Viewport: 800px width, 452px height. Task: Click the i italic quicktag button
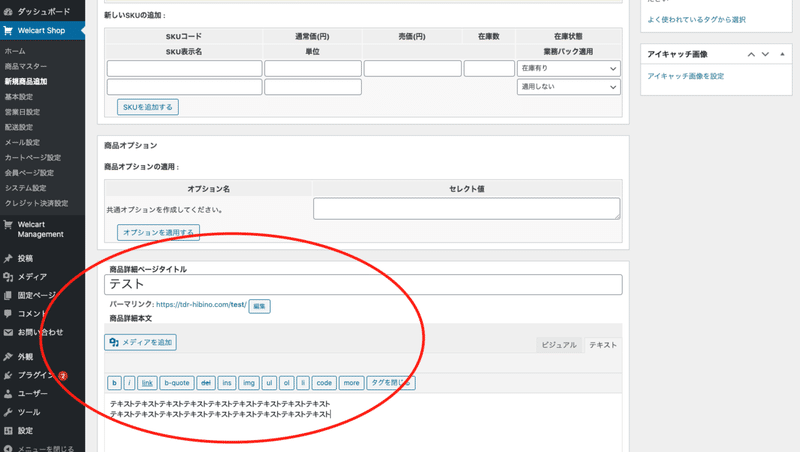click(129, 383)
